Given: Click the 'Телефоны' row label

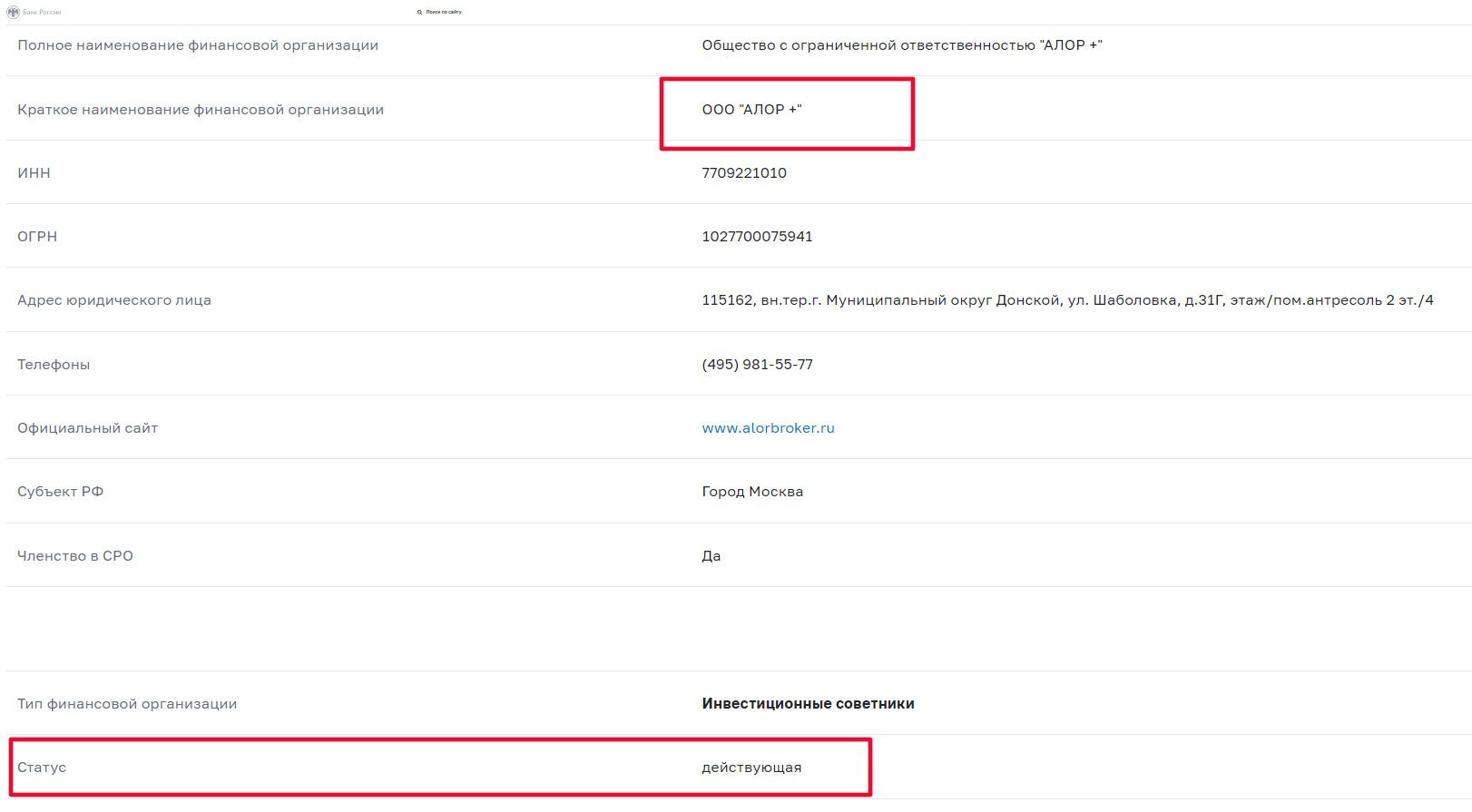Looking at the screenshot, I should (x=54, y=365).
